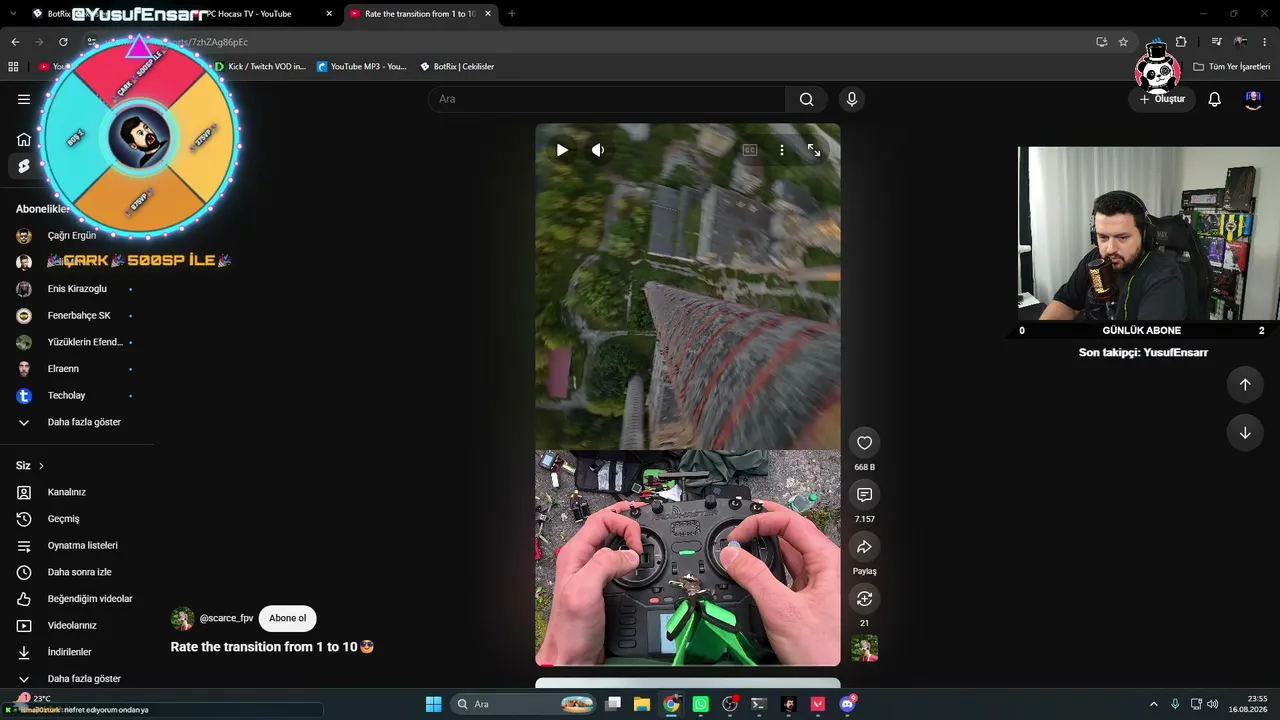
Task: Go to the next Short
Action: point(1245,433)
